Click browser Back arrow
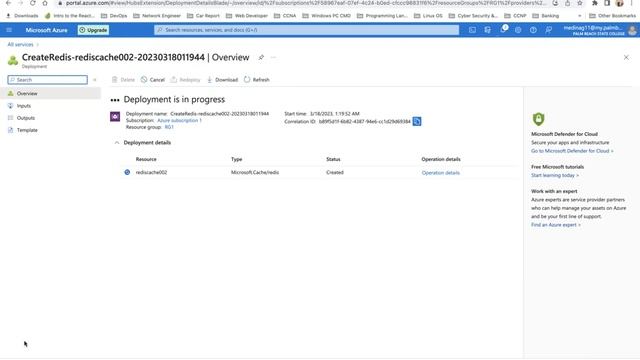The width and height of the screenshot is (640, 360). click(x=8, y=3)
